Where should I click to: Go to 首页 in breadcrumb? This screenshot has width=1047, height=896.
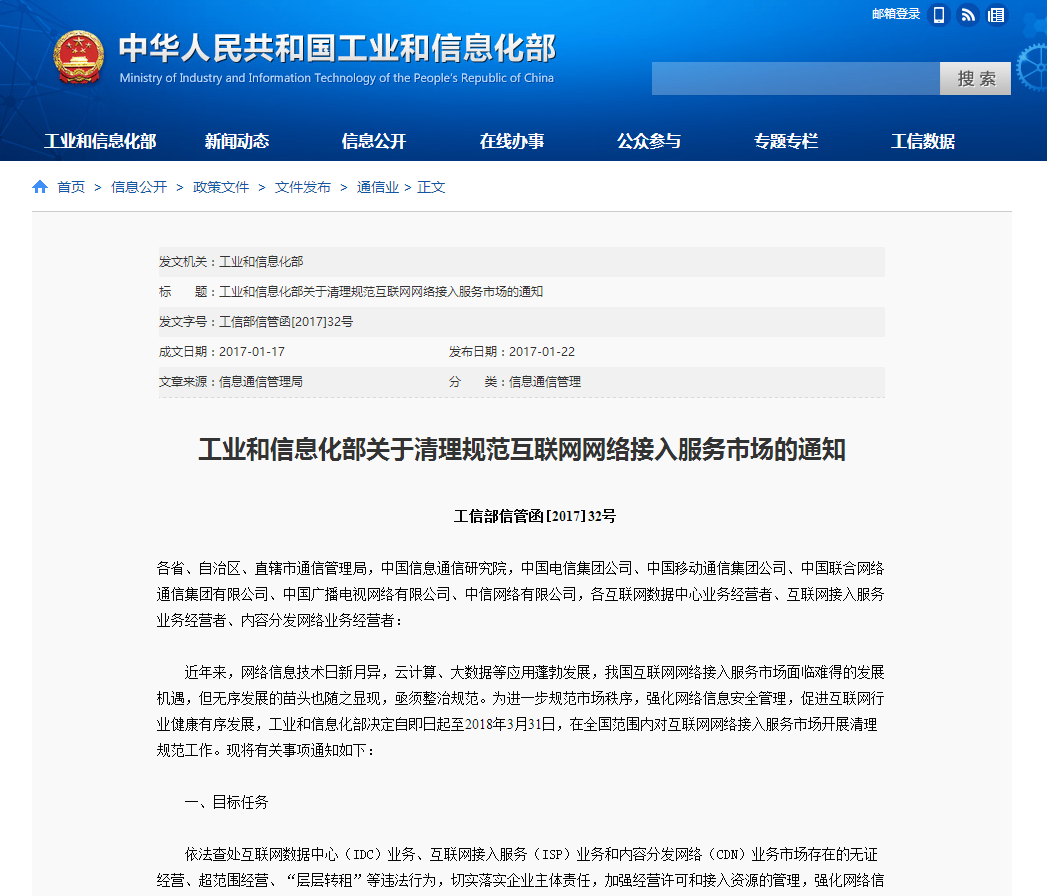[x=71, y=187]
